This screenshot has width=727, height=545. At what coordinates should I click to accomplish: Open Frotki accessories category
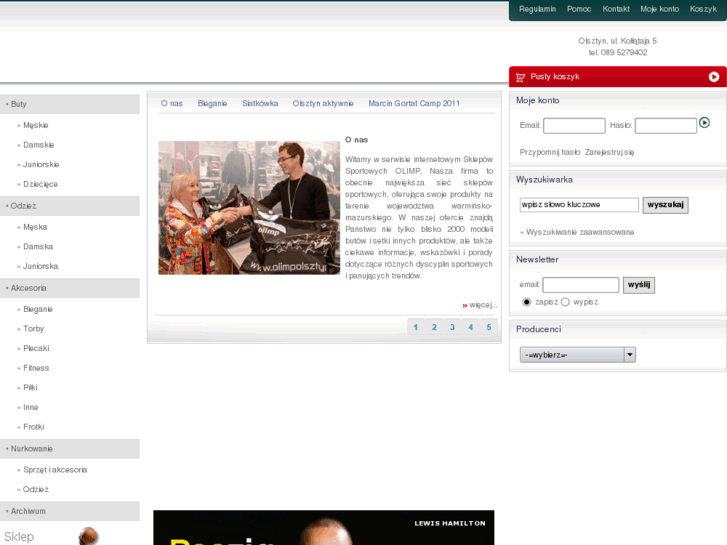33,427
